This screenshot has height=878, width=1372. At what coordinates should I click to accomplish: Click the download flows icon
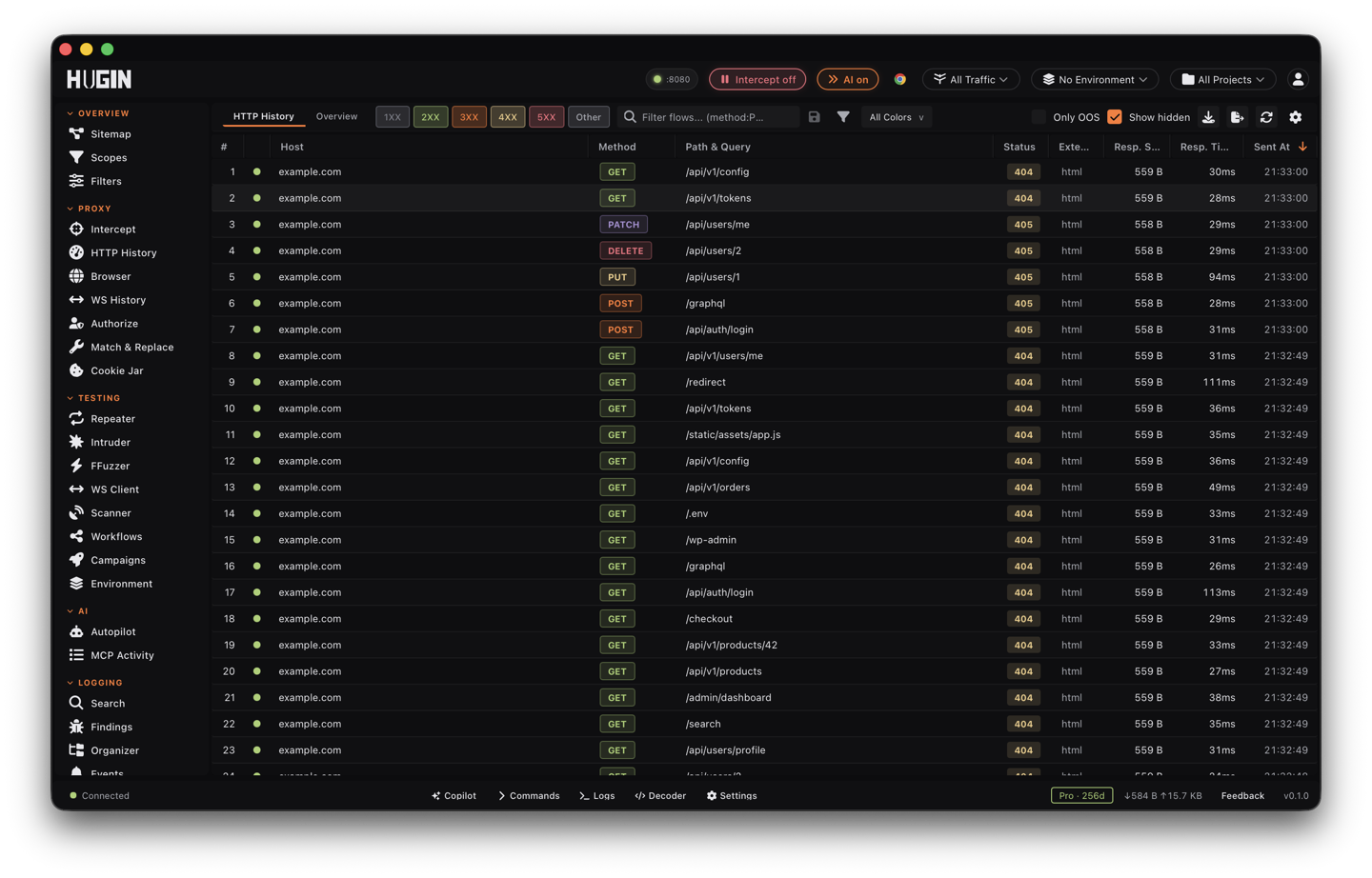pyautogui.click(x=1208, y=117)
